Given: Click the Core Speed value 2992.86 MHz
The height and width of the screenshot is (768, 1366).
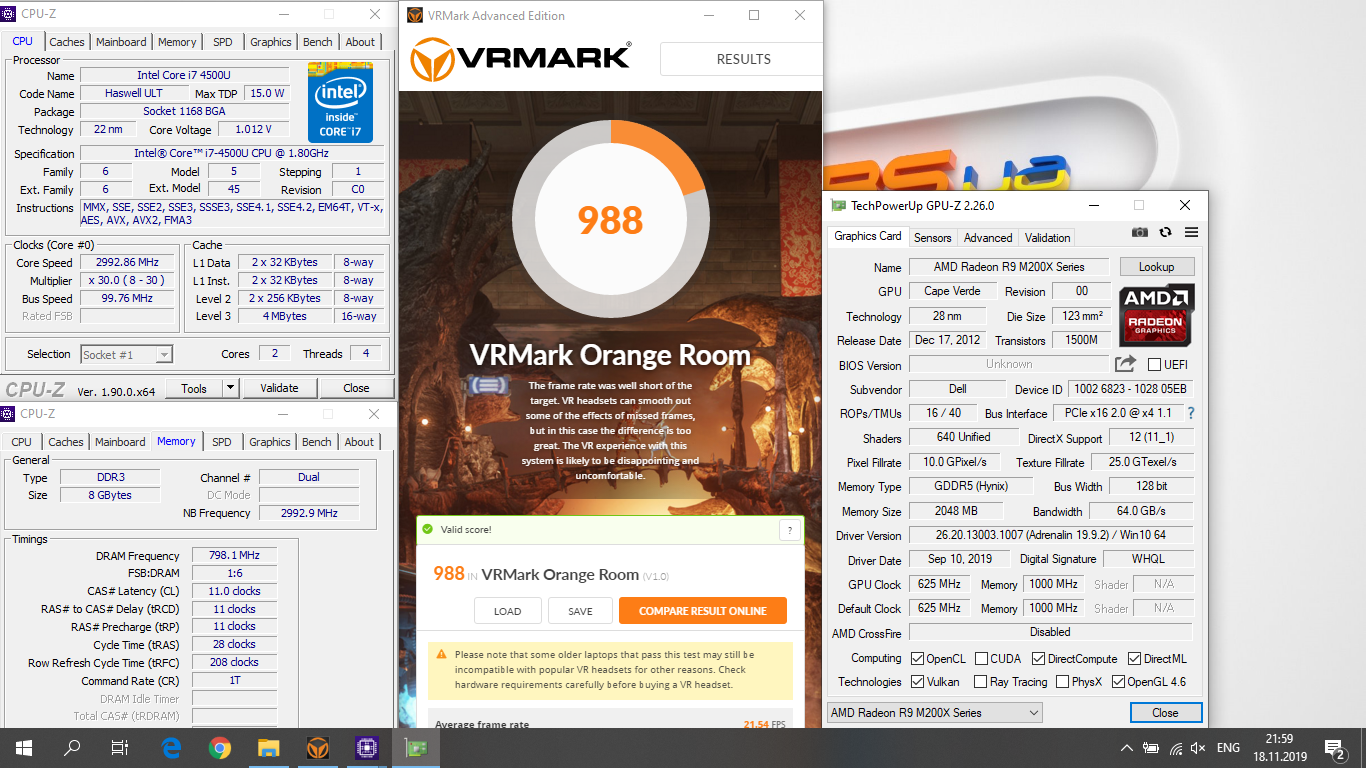Looking at the screenshot, I should (127, 263).
